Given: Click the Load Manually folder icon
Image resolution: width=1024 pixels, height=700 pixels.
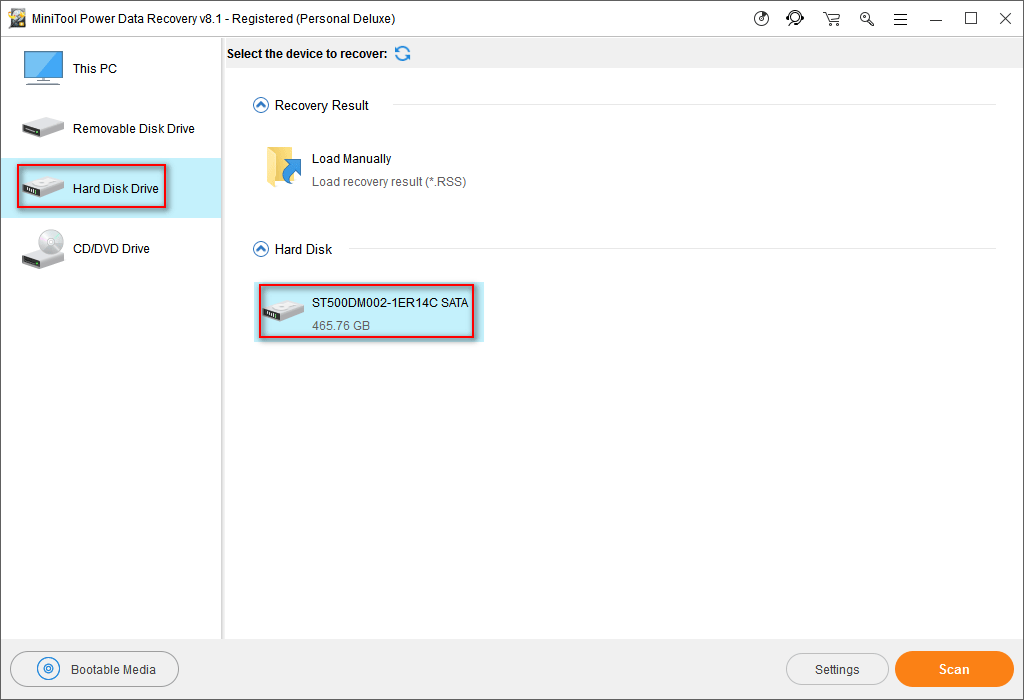Looking at the screenshot, I should [x=284, y=167].
